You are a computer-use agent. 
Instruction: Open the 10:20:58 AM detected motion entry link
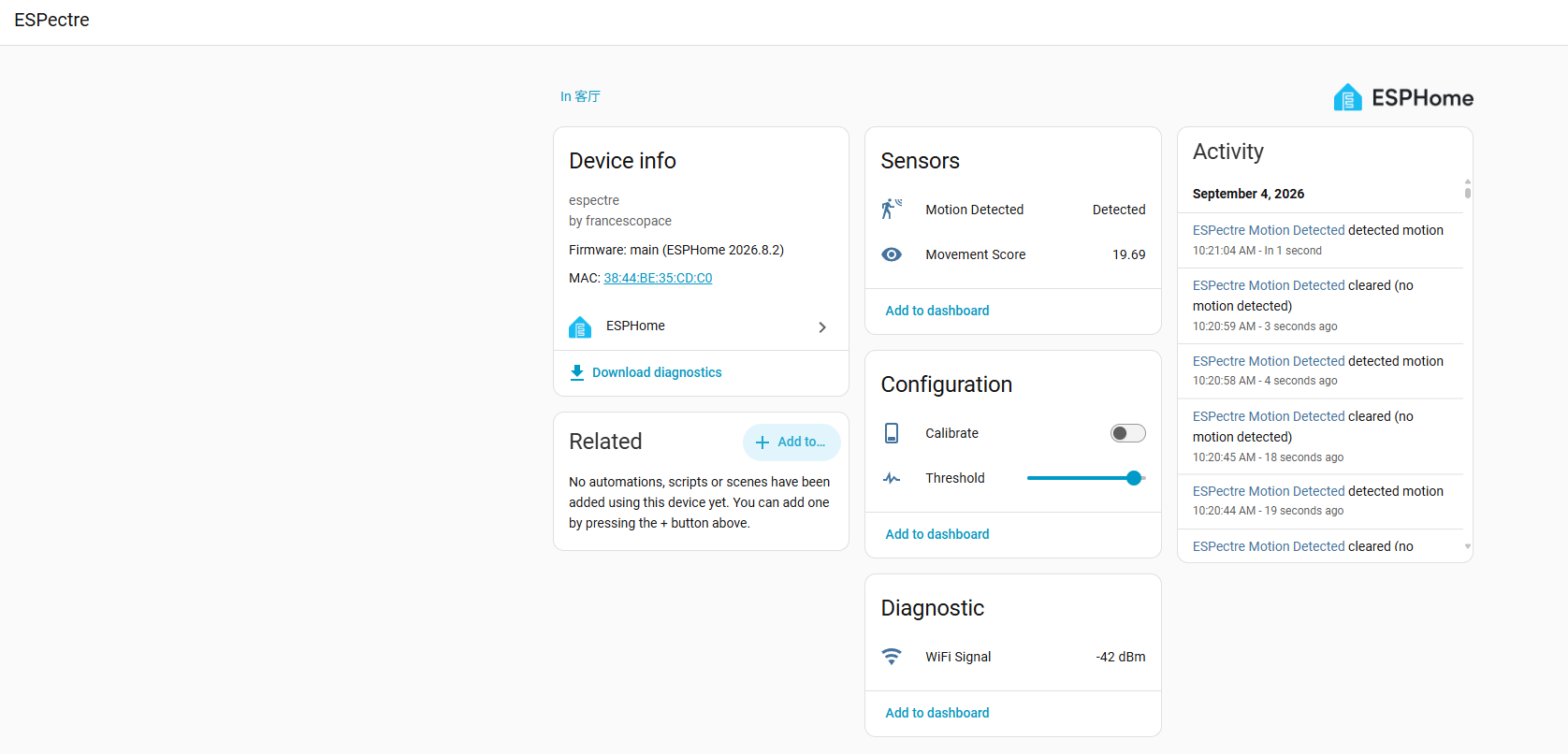point(1269,361)
